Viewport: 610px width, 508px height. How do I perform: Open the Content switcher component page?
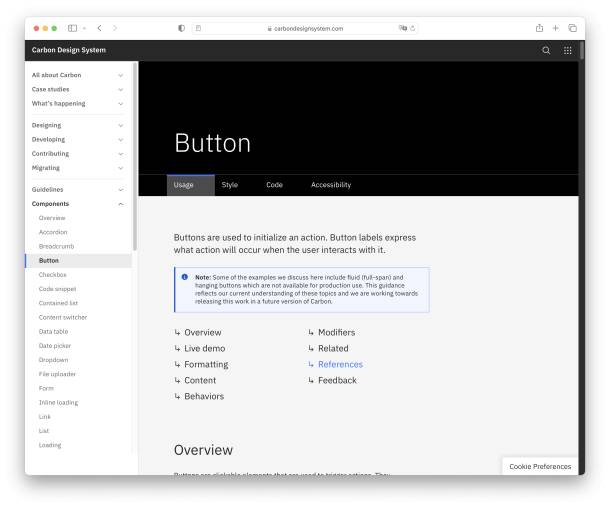coord(63,317)
